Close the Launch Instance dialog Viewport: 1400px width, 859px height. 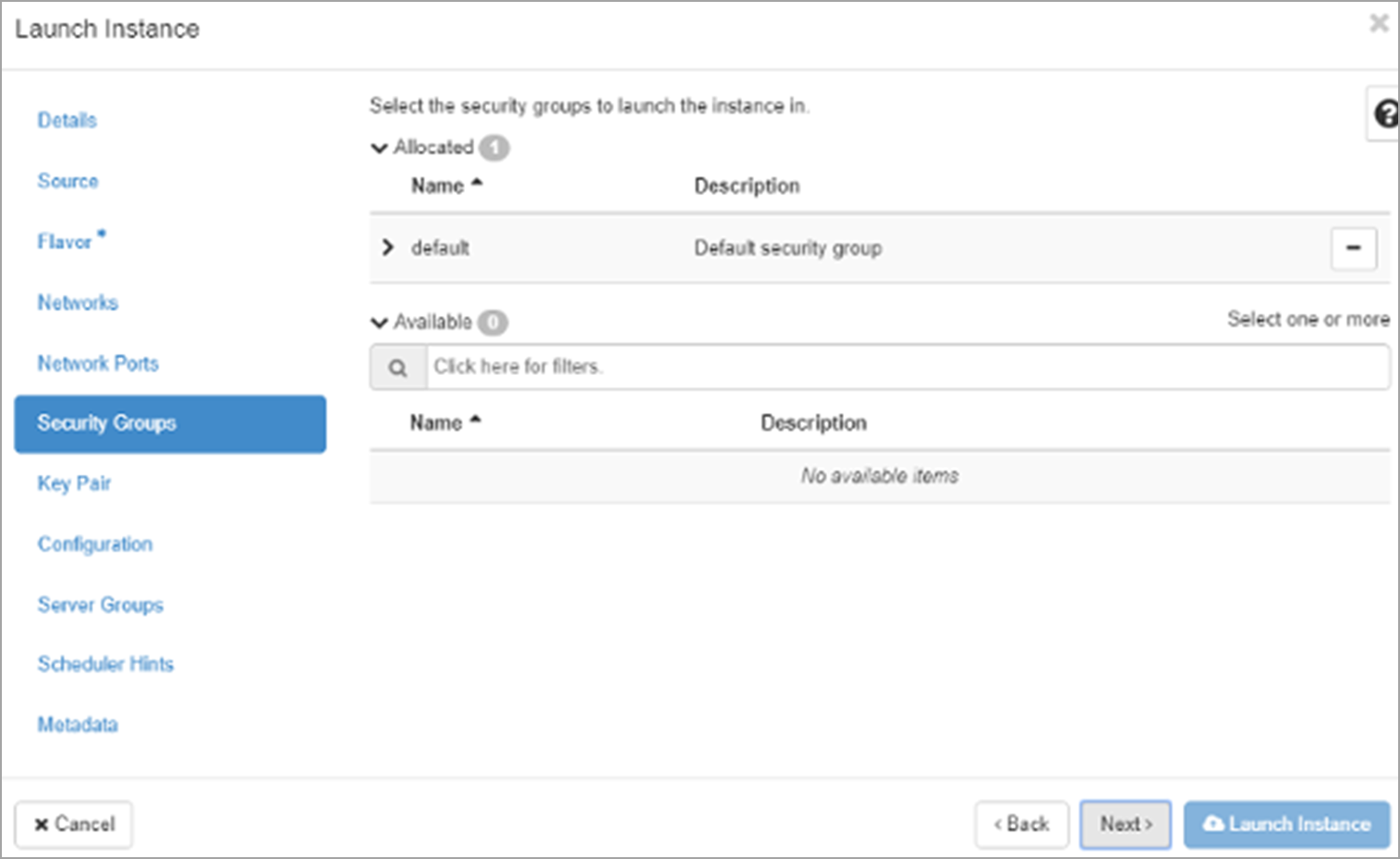(1379, 23)
